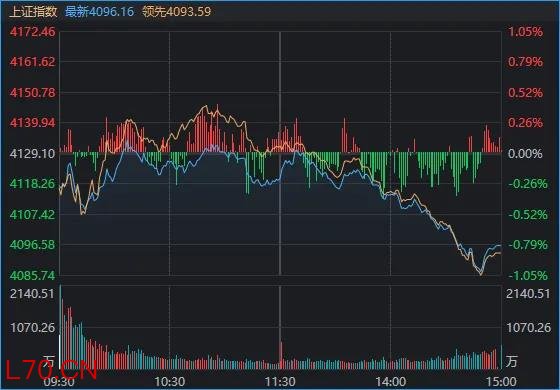The image size is (560, 390).
Task: Click the 4150.78 price axis label
Action: 32,93
